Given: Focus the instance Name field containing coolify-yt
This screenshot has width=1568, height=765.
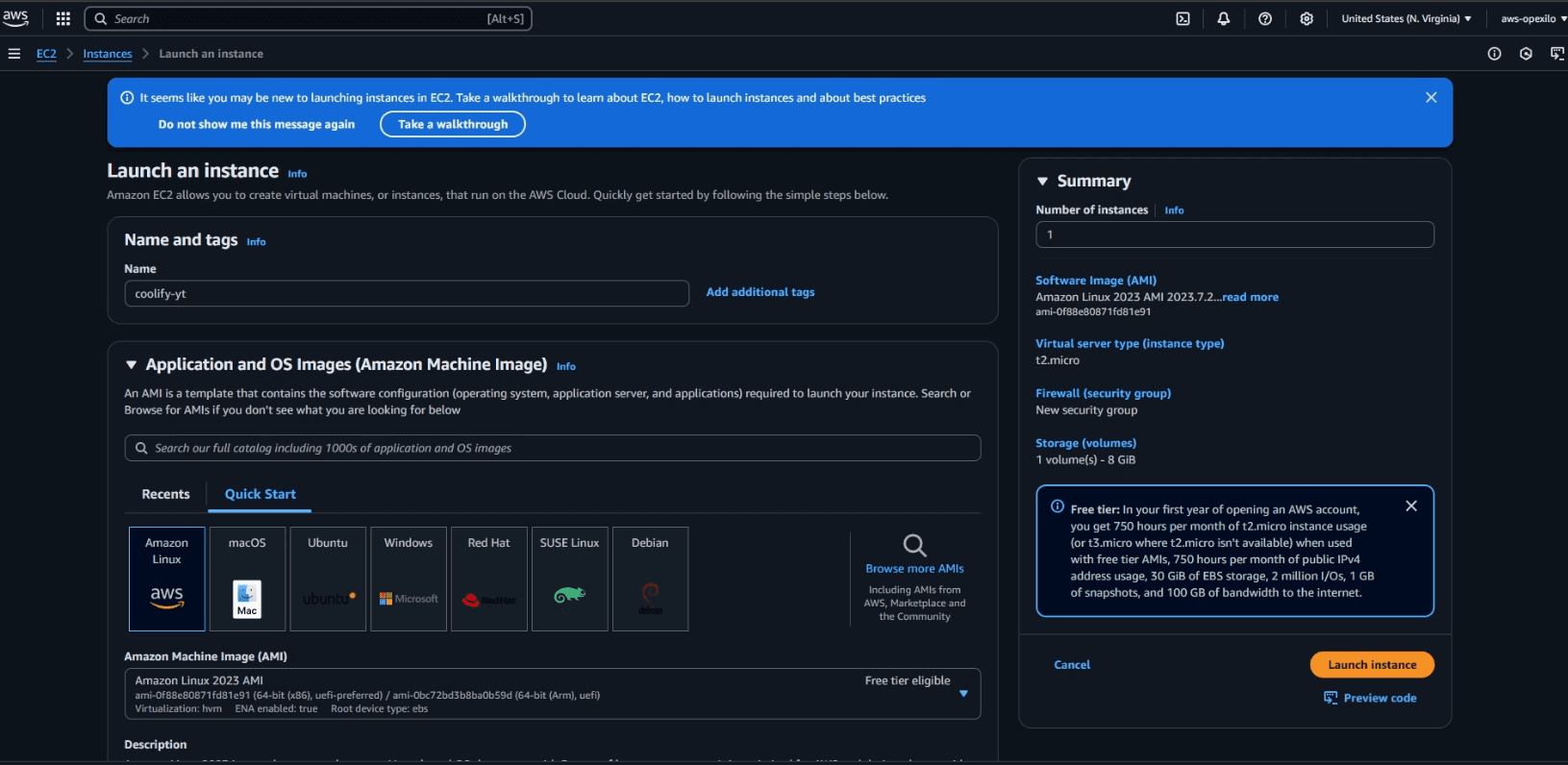Looking at the screenshot, I should [x=407, y=293].
